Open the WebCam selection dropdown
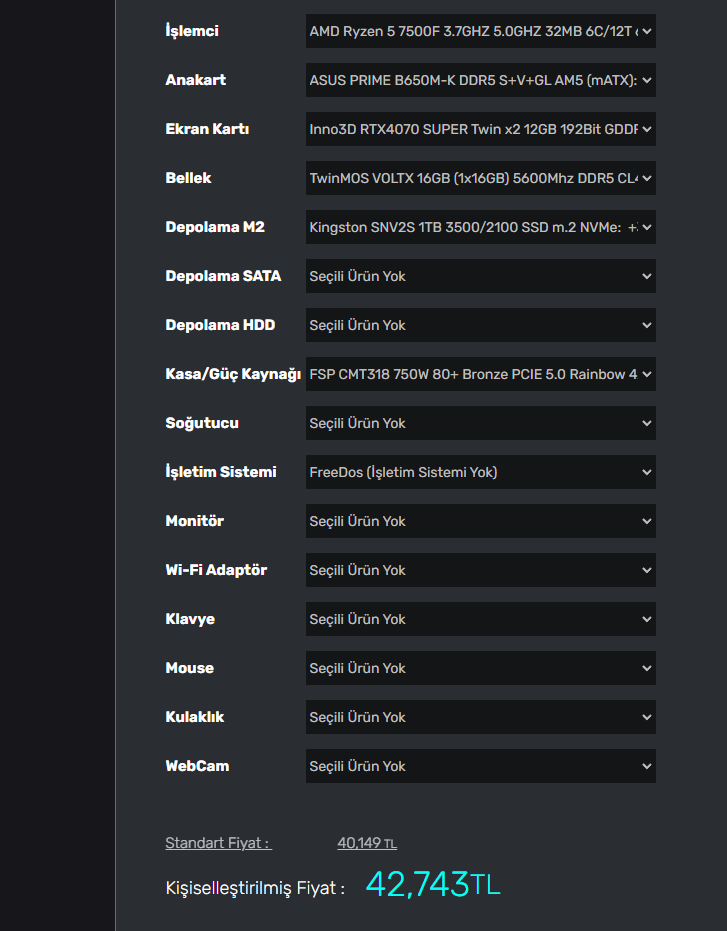This screenshot has width=727, height=931. (480, 766)
